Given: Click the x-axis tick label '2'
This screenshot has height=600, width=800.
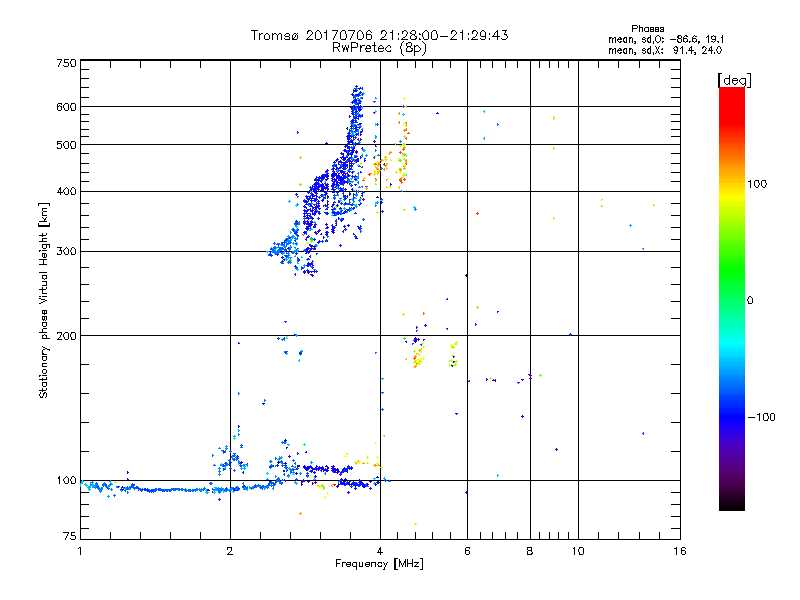Looking at the screenshot, I should pos(230,551).
